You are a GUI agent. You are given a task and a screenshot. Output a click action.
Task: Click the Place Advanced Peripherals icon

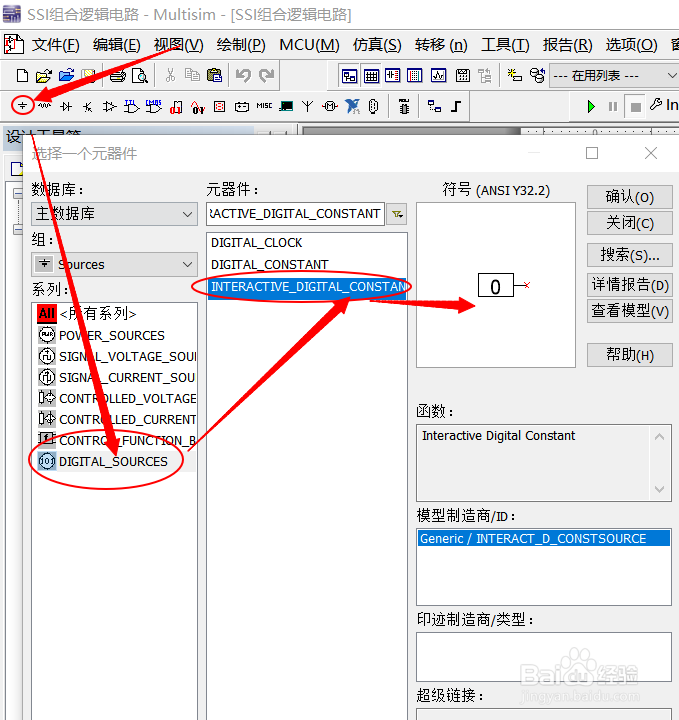click(x=286, y=107)
